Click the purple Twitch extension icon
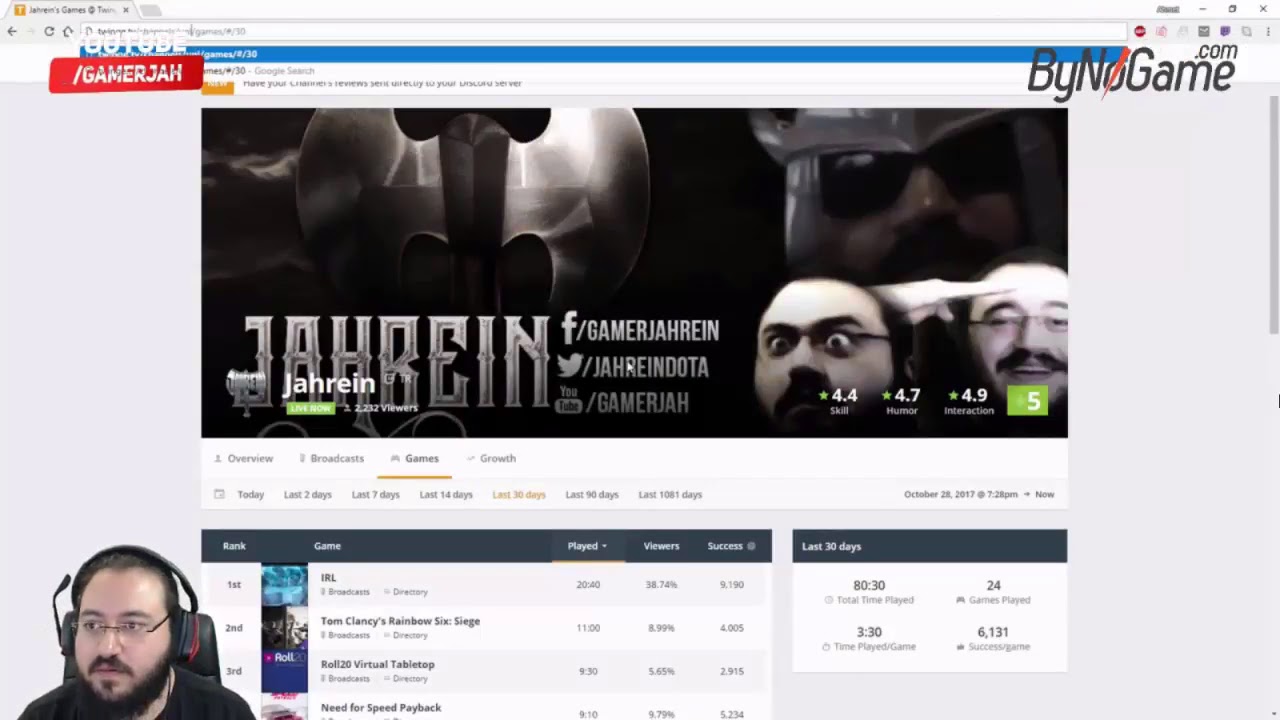Viewport: 1280px width, 720px height. coord(1225,31)
